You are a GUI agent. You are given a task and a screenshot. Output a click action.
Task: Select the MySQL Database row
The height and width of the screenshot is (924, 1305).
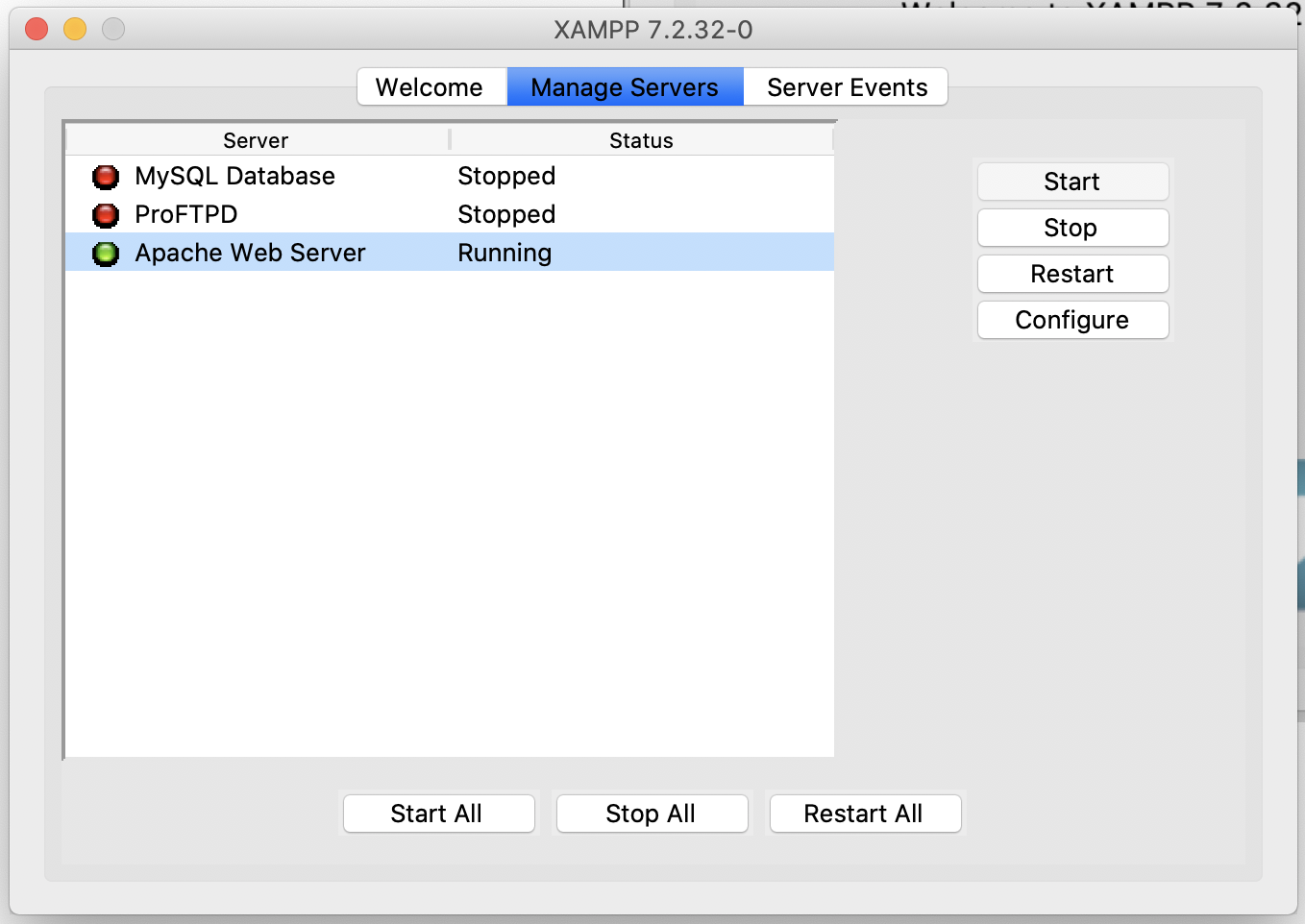[450, 176]
